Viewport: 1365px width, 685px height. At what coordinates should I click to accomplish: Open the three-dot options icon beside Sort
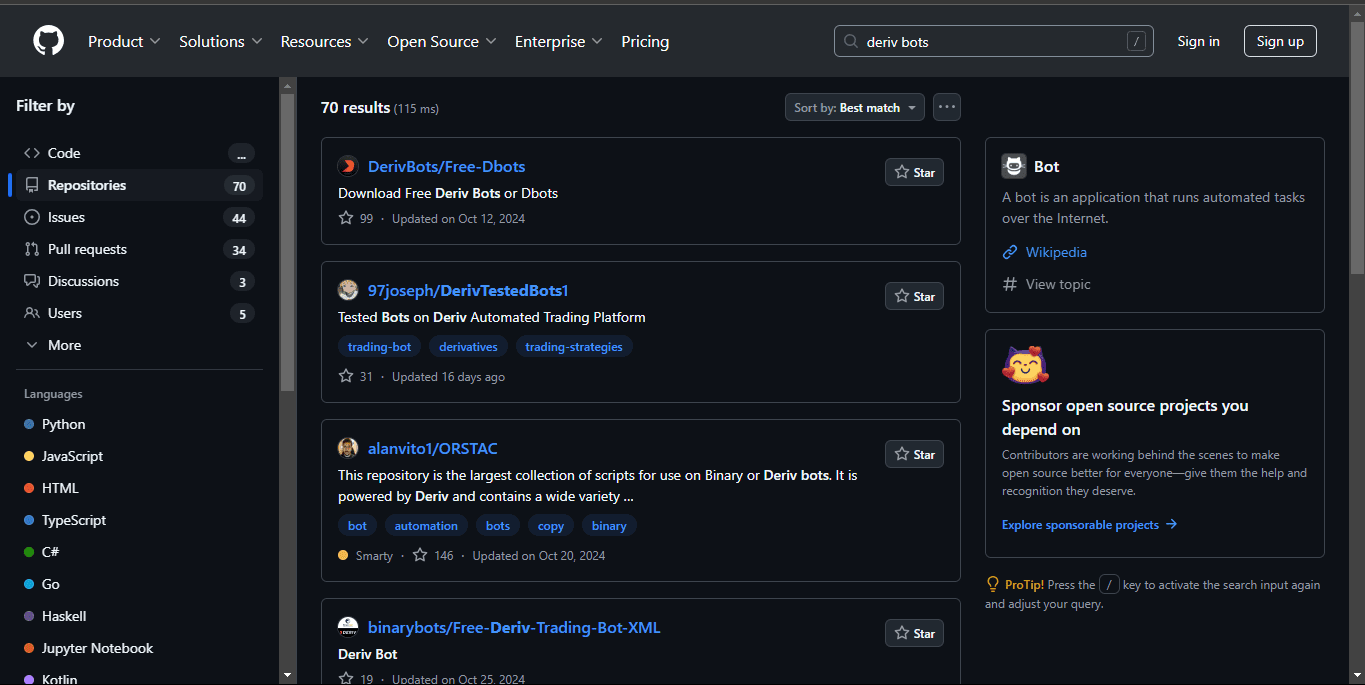946,106
